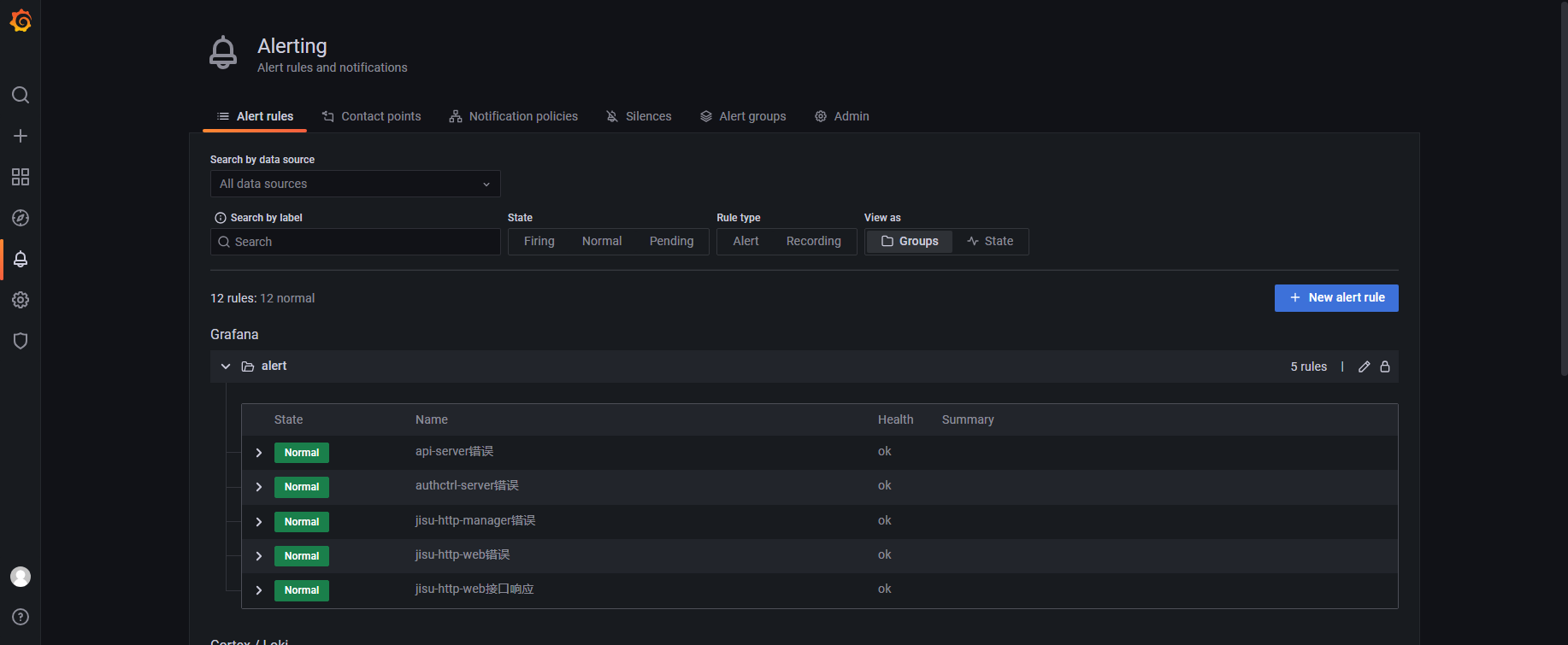Switch to the Alert rules tab
Image resolution: width=1568 pixels, height=645 pixels.
[255, 116]
